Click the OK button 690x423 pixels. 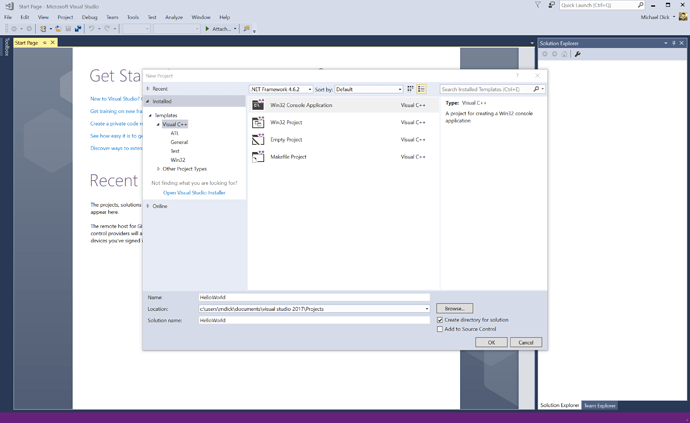(x=491, y=342)
